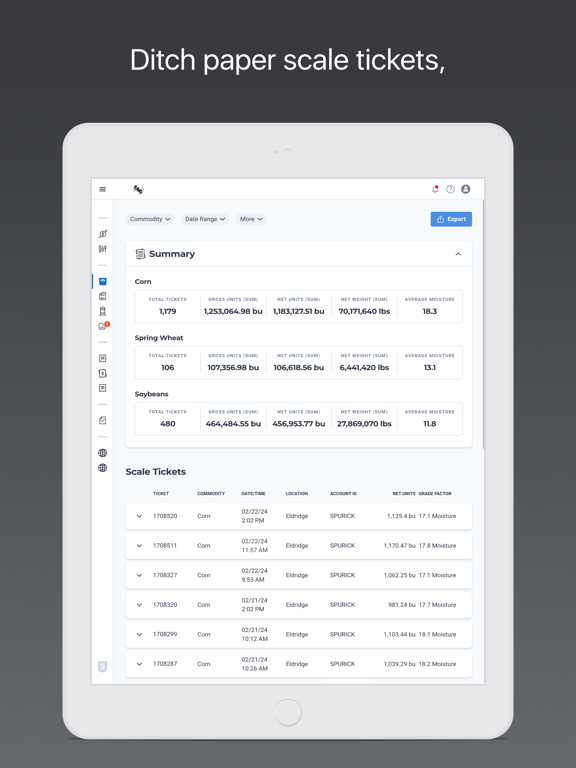Click date 02/22/24 9:53 AM cell

coord(253,575)
